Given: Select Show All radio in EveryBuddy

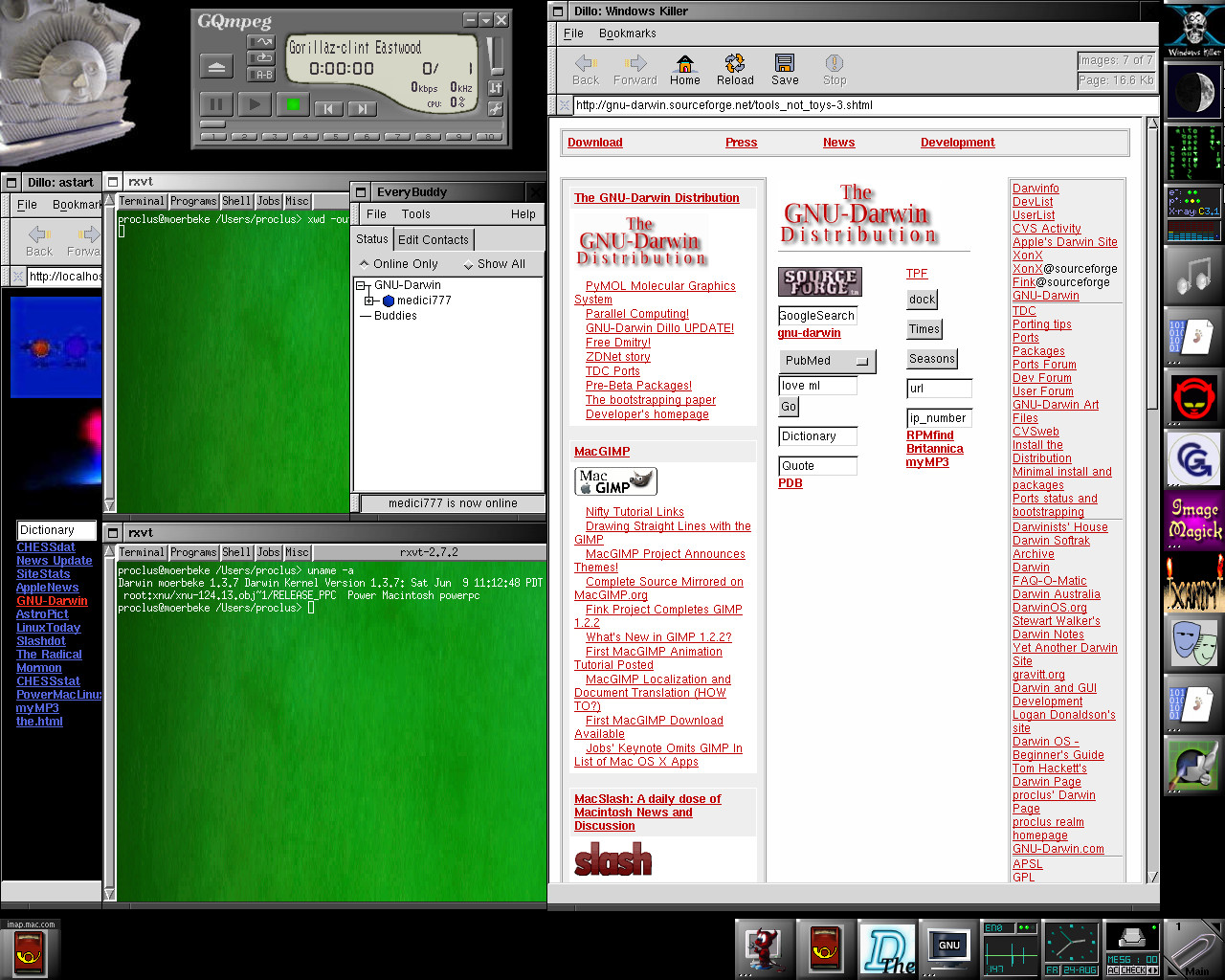Looking at the screenshot, I should tap(494, 264).
